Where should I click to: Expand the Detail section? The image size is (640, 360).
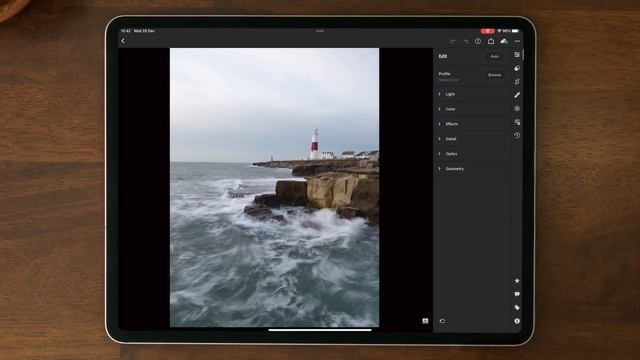click(x=472, y=139)
